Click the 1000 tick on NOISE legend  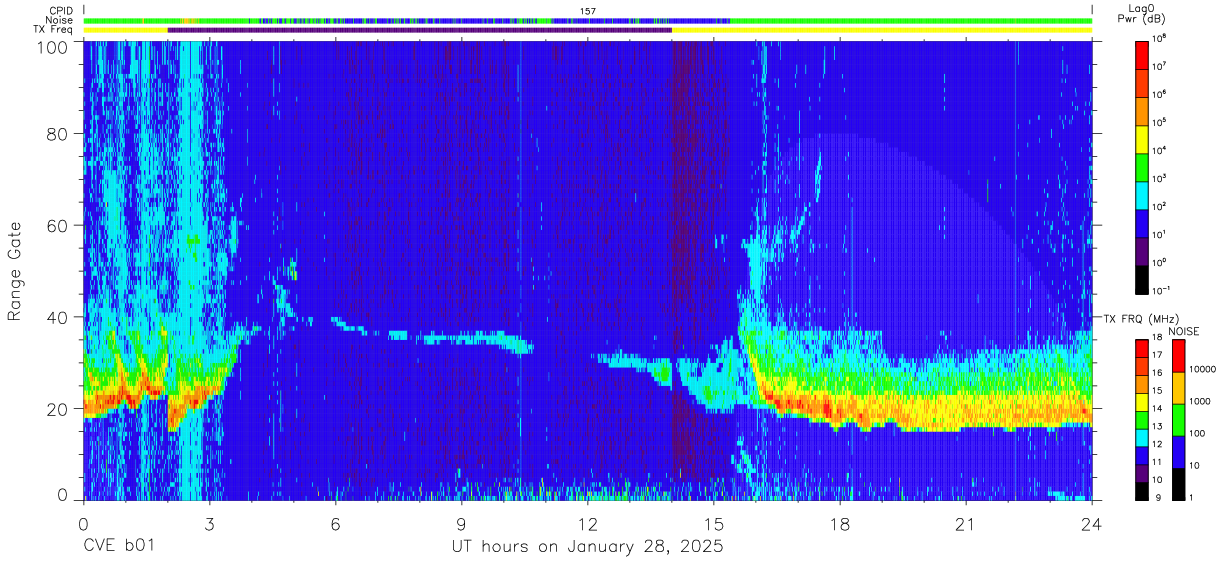tap(1200, 401)
